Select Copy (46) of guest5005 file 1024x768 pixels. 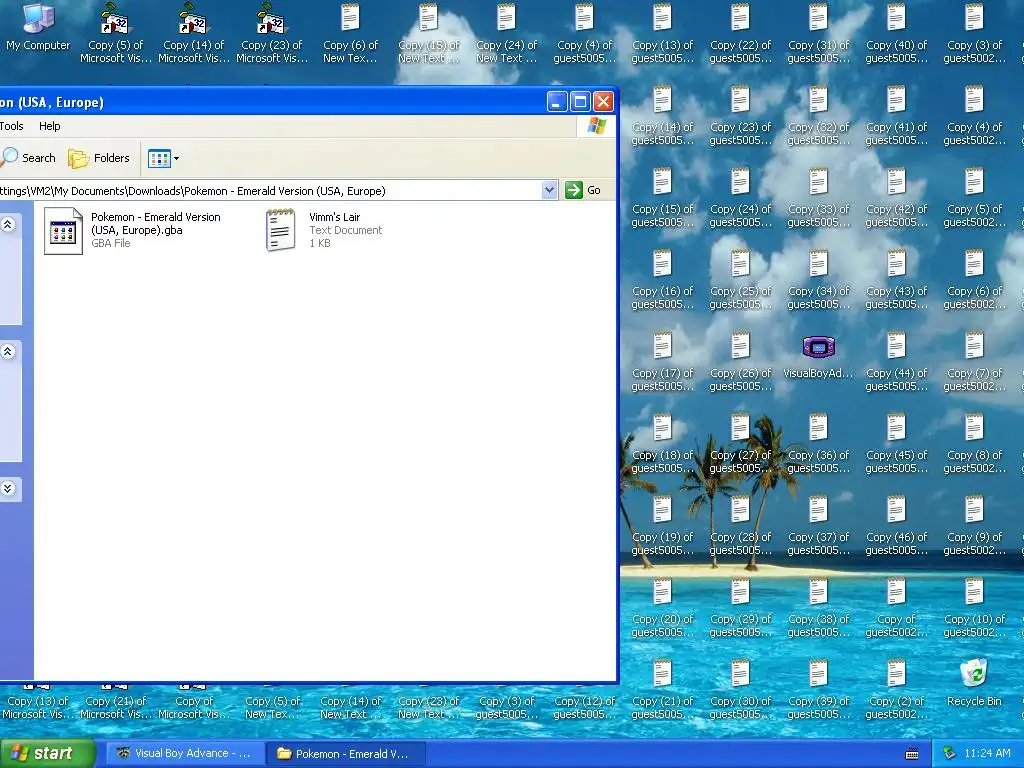[x=896, y=526]
